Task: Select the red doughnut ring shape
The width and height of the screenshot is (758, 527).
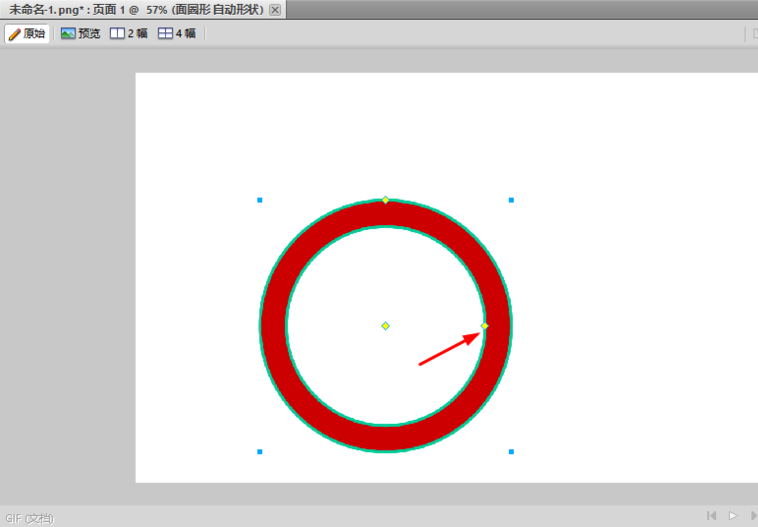Action: coord(273,326)
